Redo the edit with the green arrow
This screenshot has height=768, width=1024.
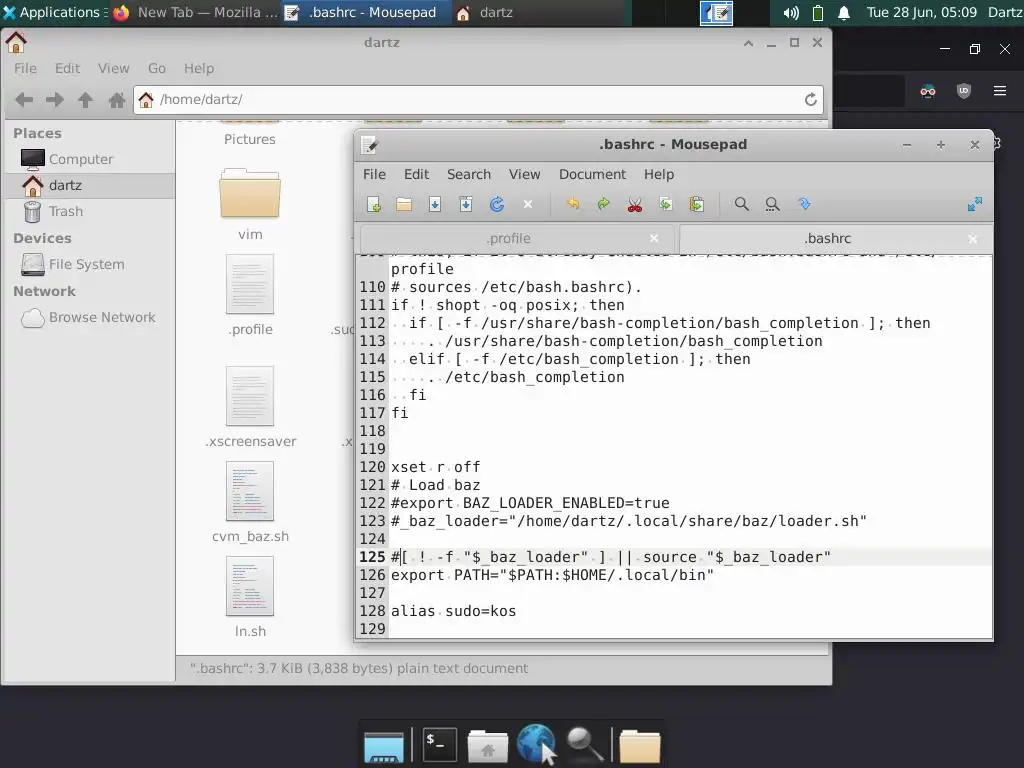[x=603, y=204]
